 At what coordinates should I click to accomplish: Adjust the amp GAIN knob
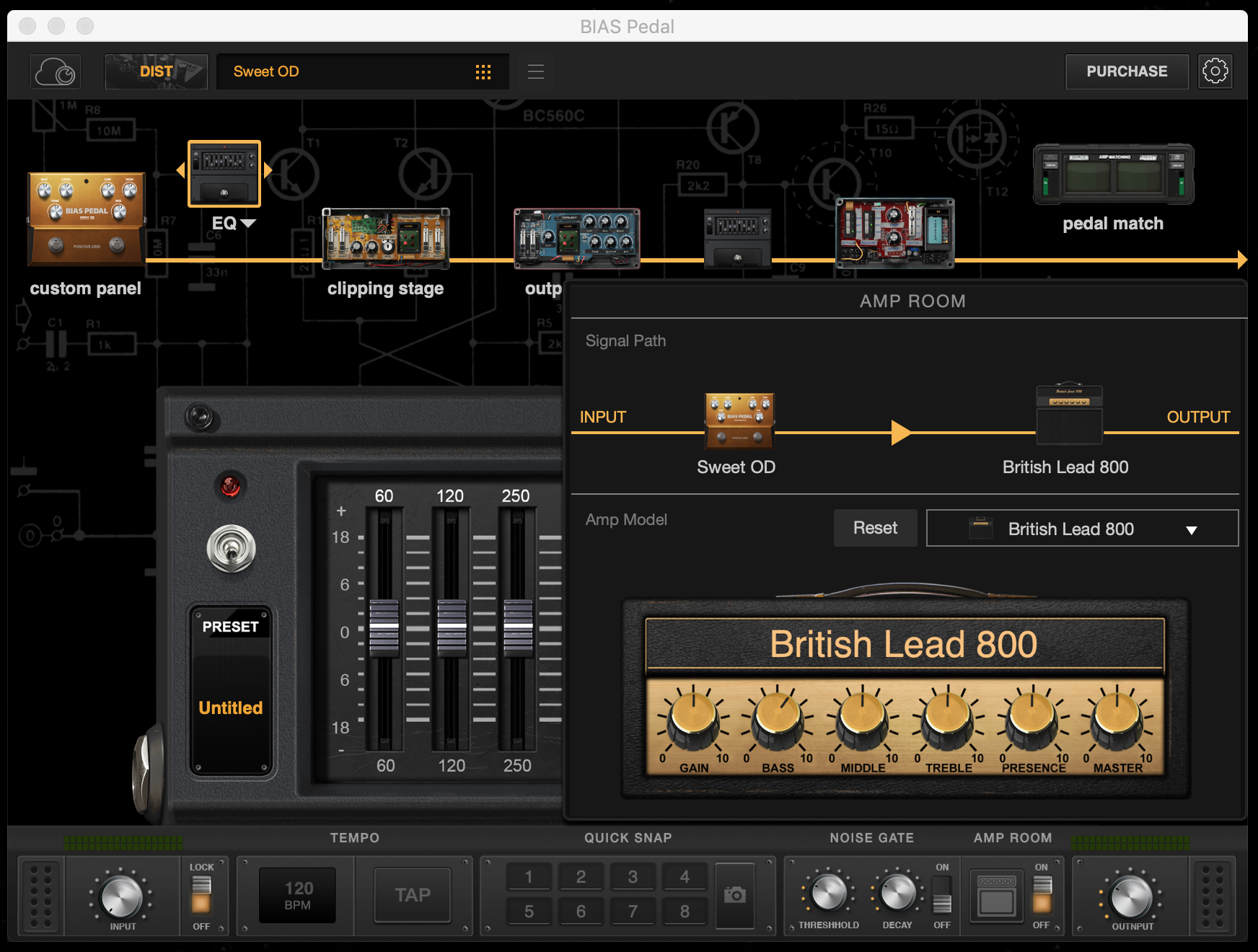pos(694,718)
